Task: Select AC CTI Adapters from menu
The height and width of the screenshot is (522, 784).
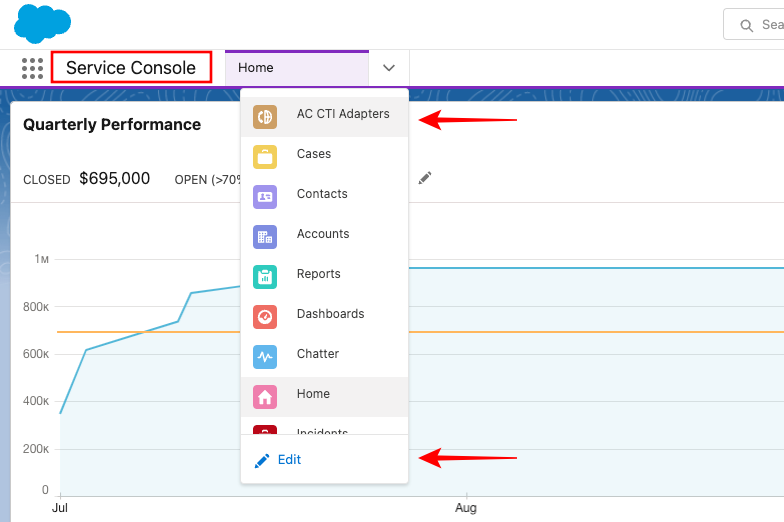Action: coord(324,117)
